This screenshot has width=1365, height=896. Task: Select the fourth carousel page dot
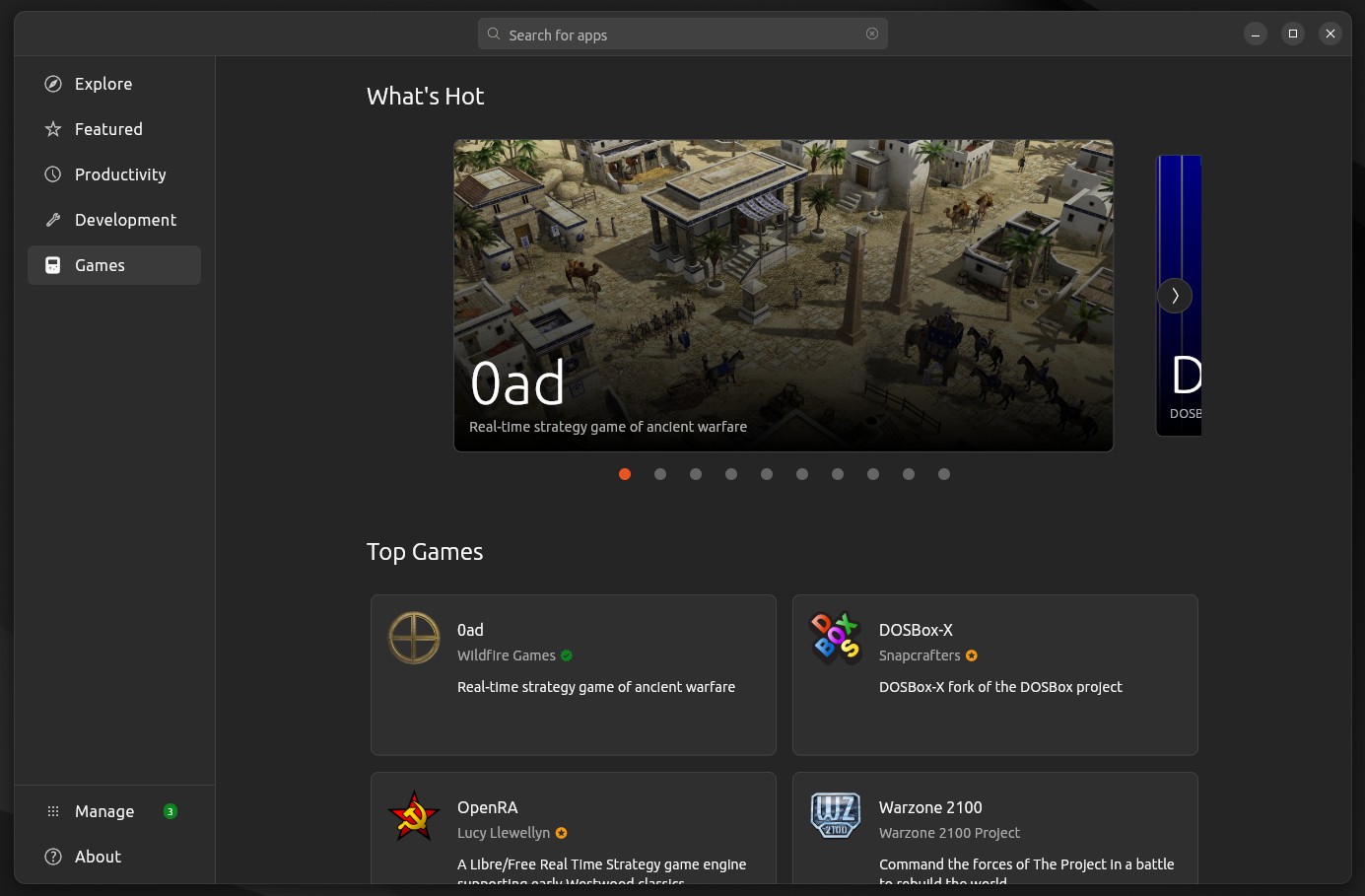pyautogui.click(x=731, y=474)
